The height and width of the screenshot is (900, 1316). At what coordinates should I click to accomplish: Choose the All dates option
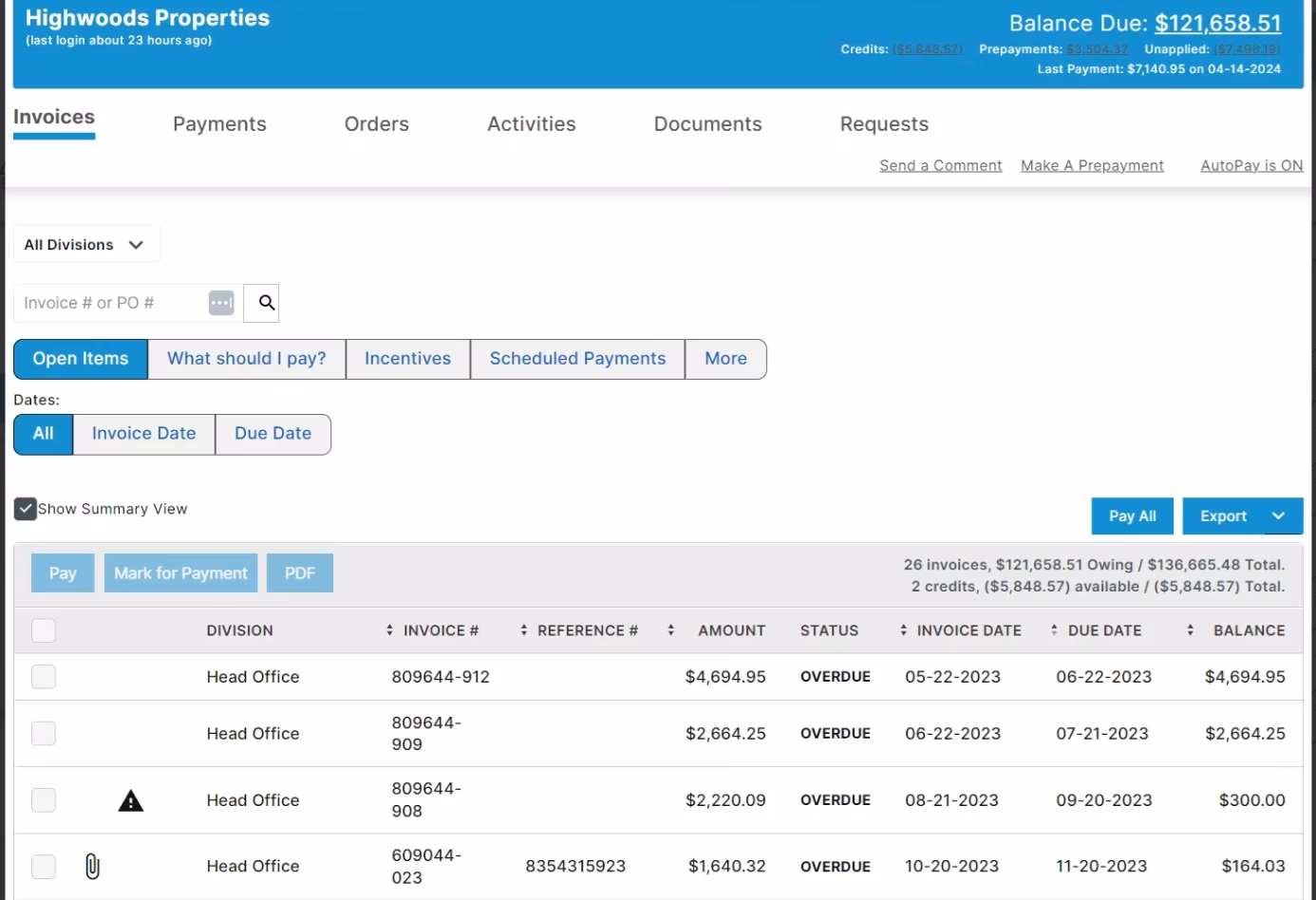44,434
